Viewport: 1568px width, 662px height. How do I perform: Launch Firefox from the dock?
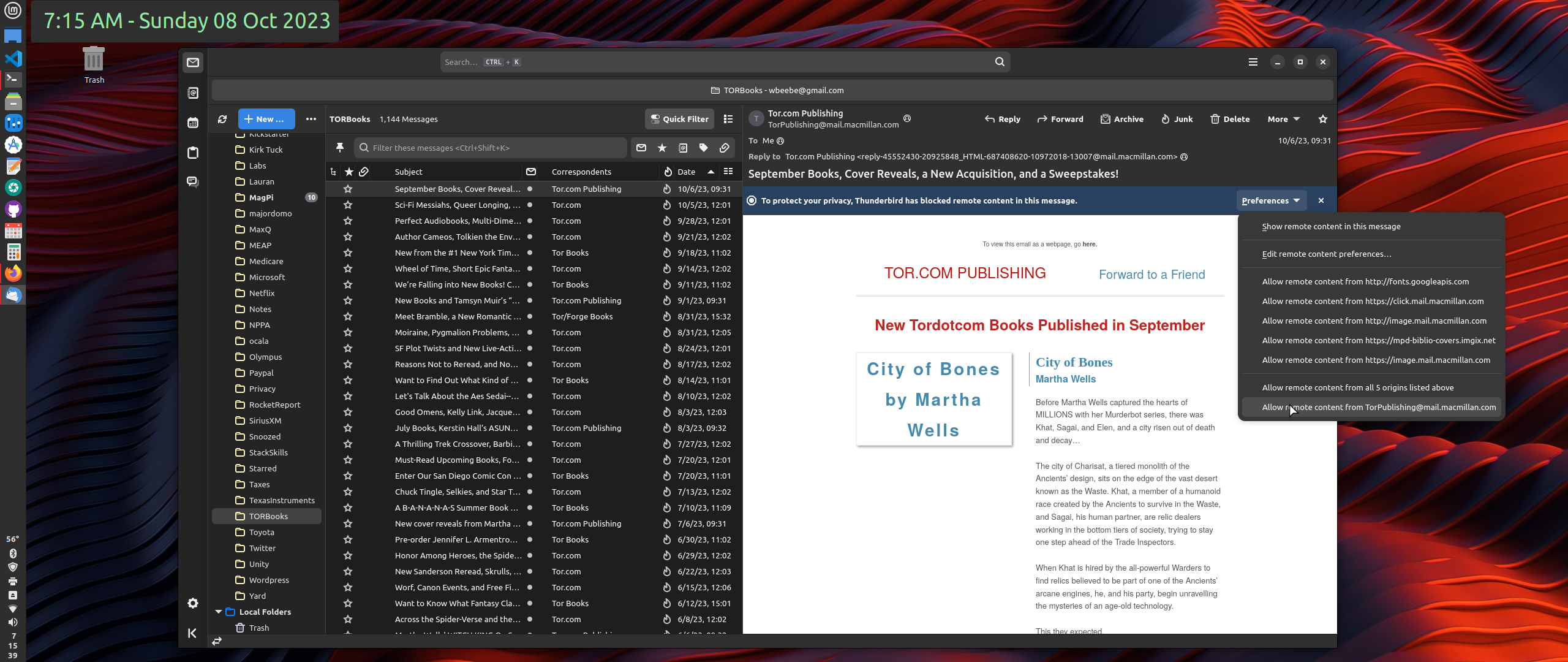pos(13,273)
